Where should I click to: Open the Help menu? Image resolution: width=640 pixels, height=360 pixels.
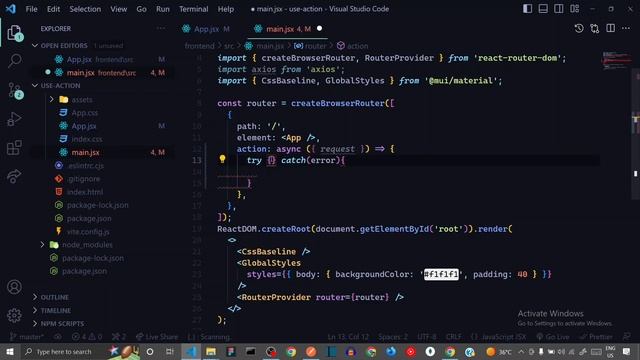pos(226,9)
